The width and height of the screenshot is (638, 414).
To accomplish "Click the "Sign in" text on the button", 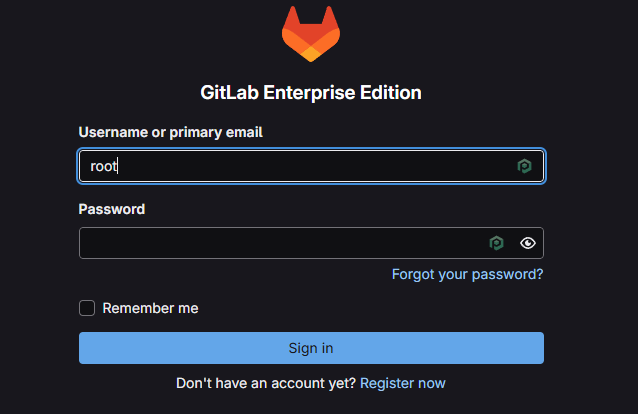I will pos(311,348).
